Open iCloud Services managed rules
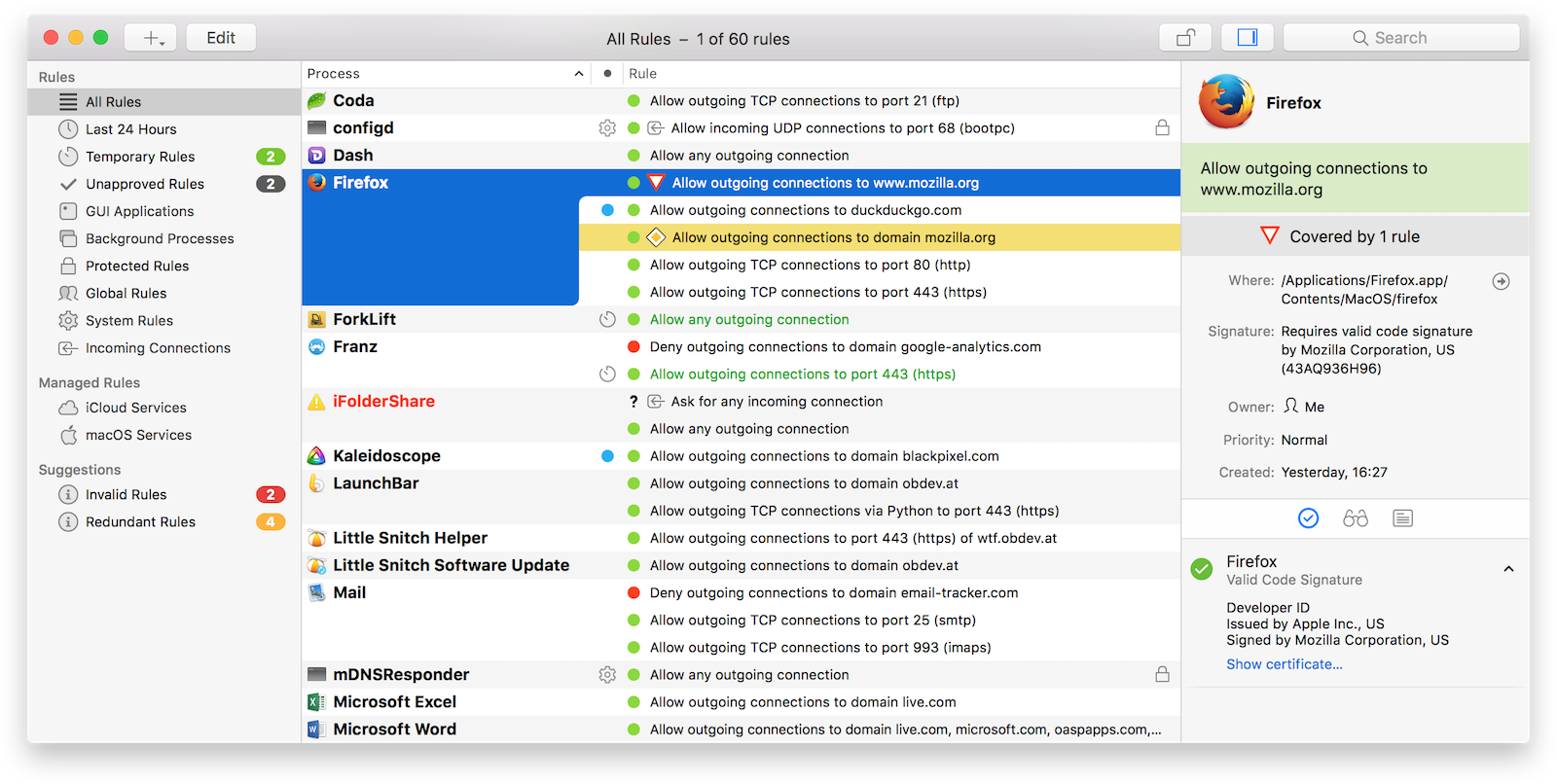 pos(164,408)
